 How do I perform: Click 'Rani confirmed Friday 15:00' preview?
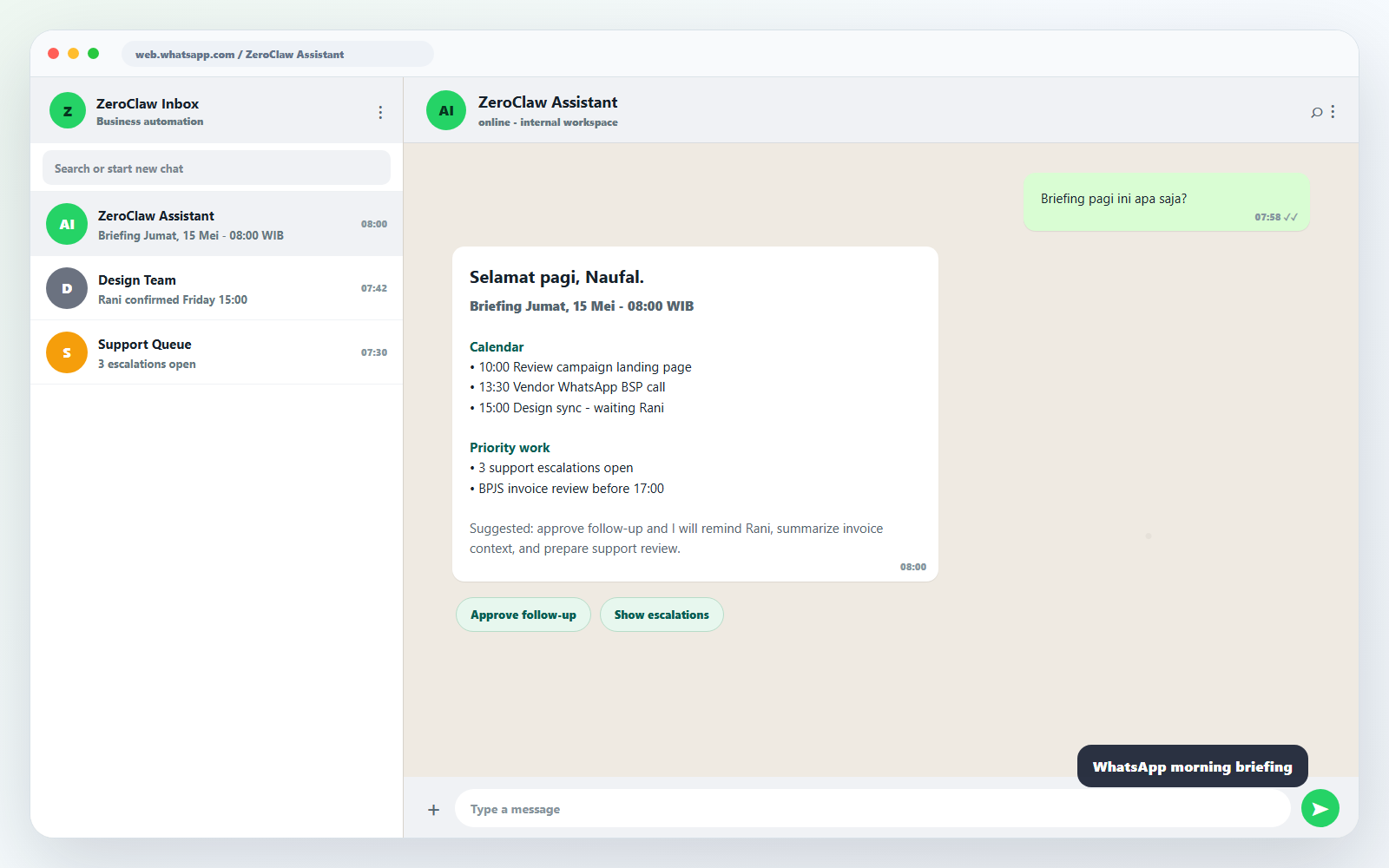[173, 299]
